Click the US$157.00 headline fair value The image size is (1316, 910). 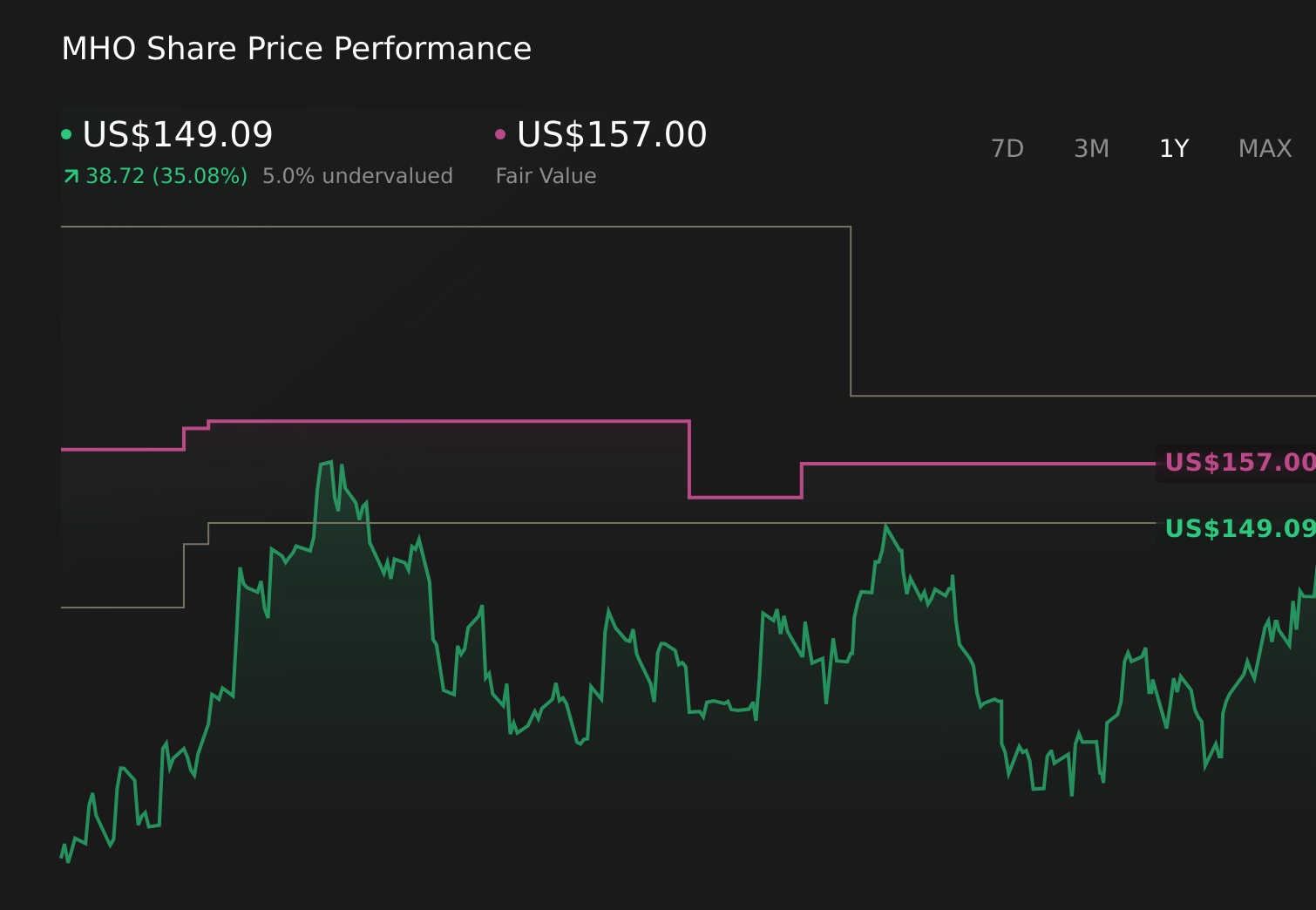pos(612,135)
